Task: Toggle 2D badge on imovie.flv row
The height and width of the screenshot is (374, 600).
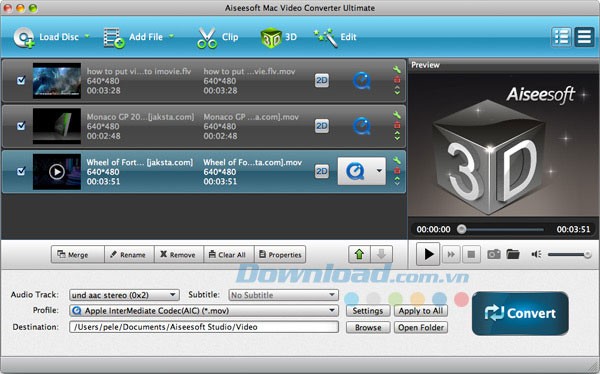Action: coord(322,80)
